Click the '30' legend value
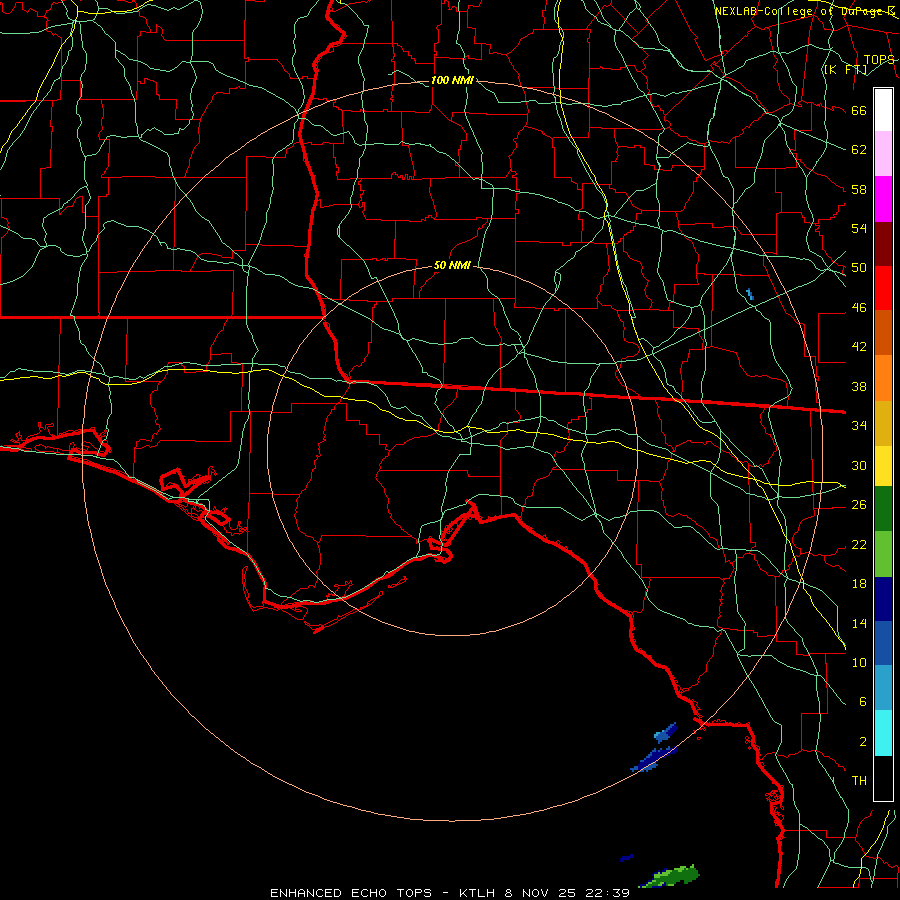The height and width of the screenshot is (900, 900). 859,465
